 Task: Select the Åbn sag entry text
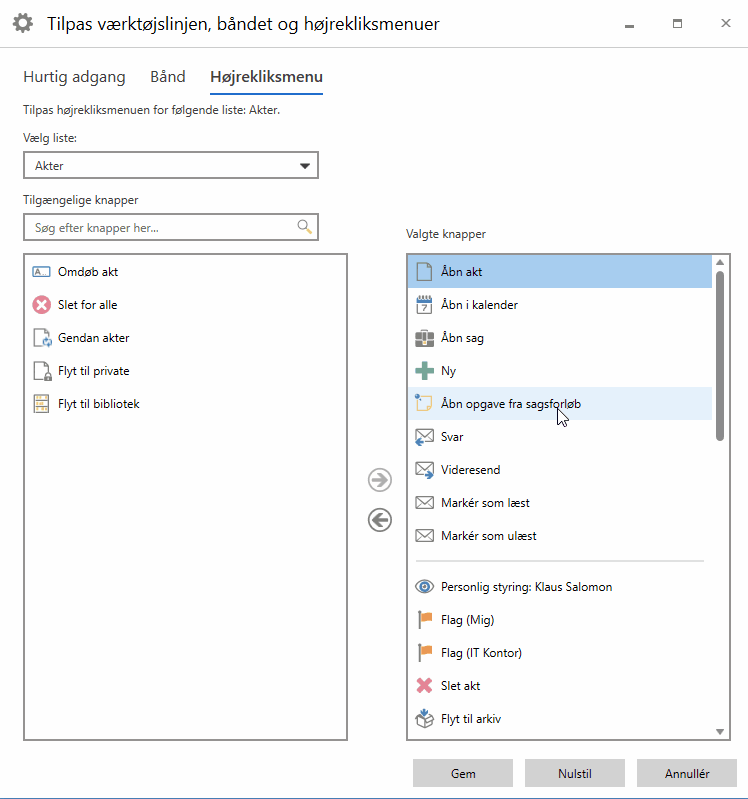click(462, 338)
